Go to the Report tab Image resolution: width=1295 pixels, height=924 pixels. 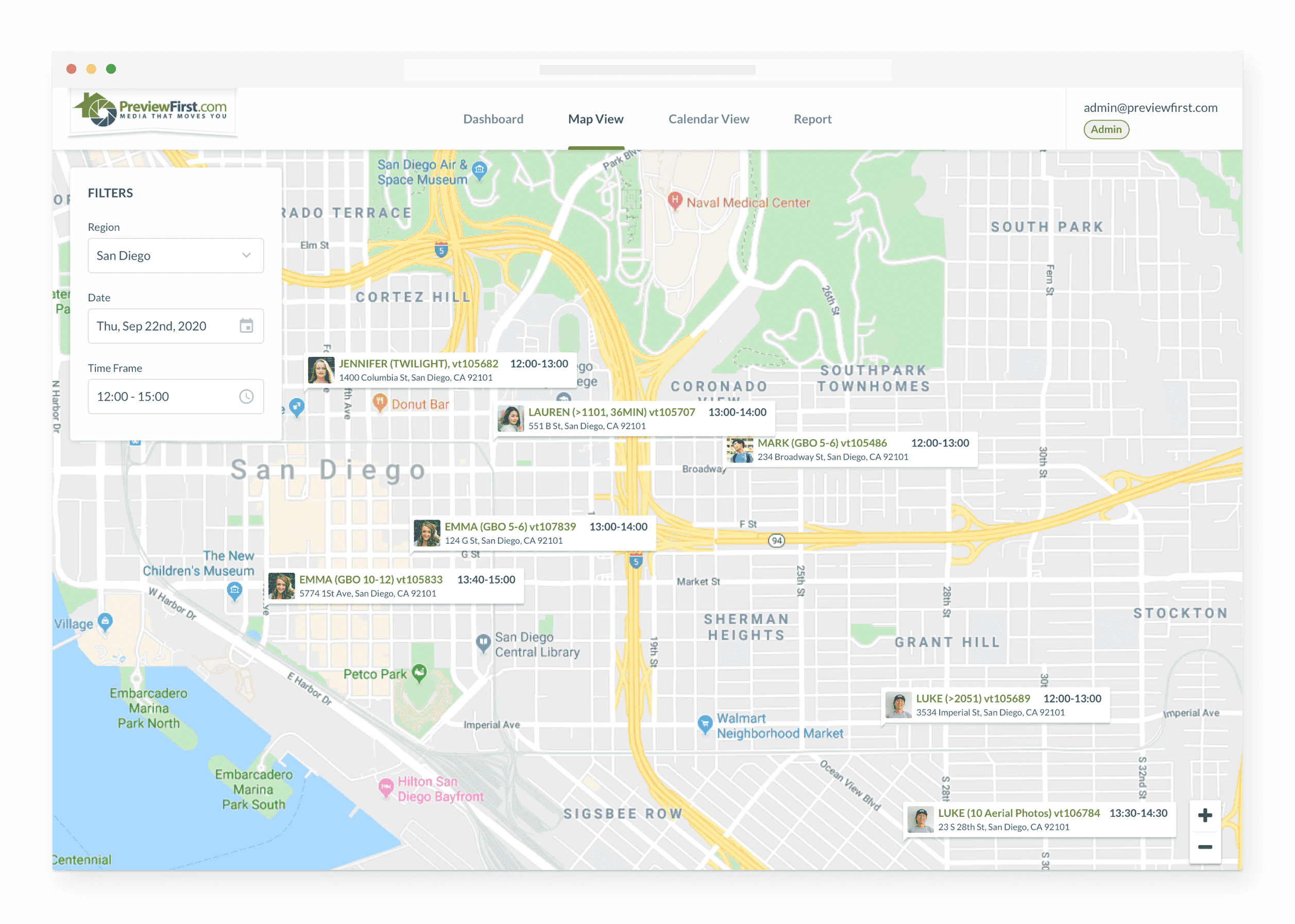point(812,119)
